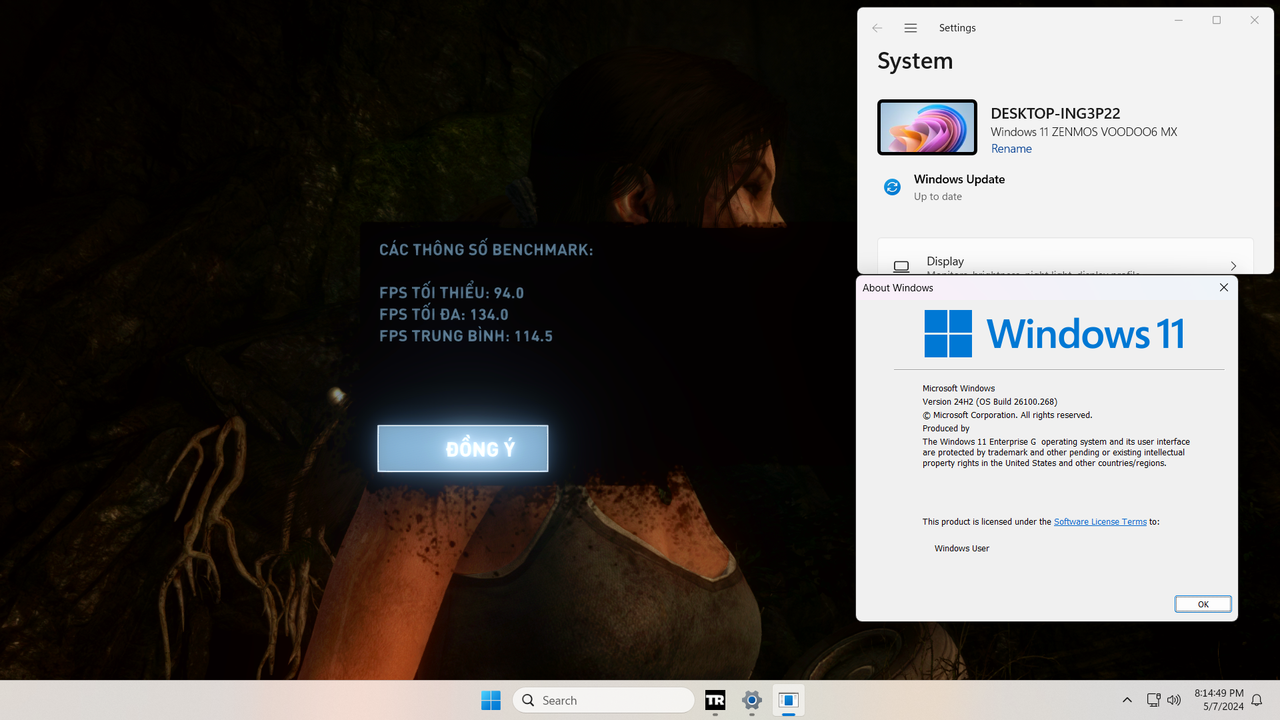
Task: Click the 'Up to date' status text
Action: [x=938, y=197]
